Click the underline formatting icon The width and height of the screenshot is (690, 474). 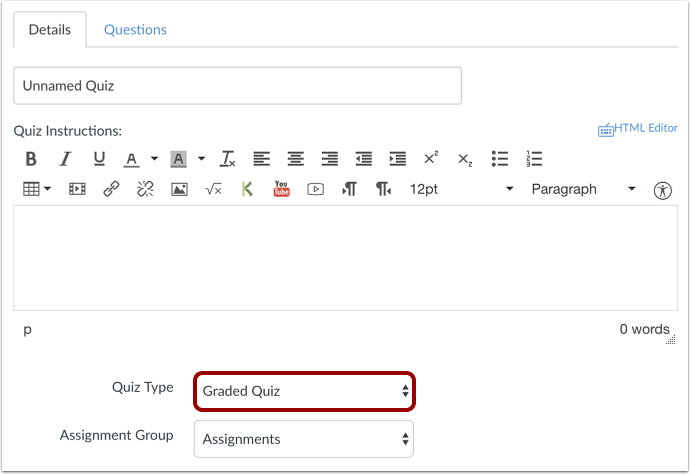click(x=99, y=159)
